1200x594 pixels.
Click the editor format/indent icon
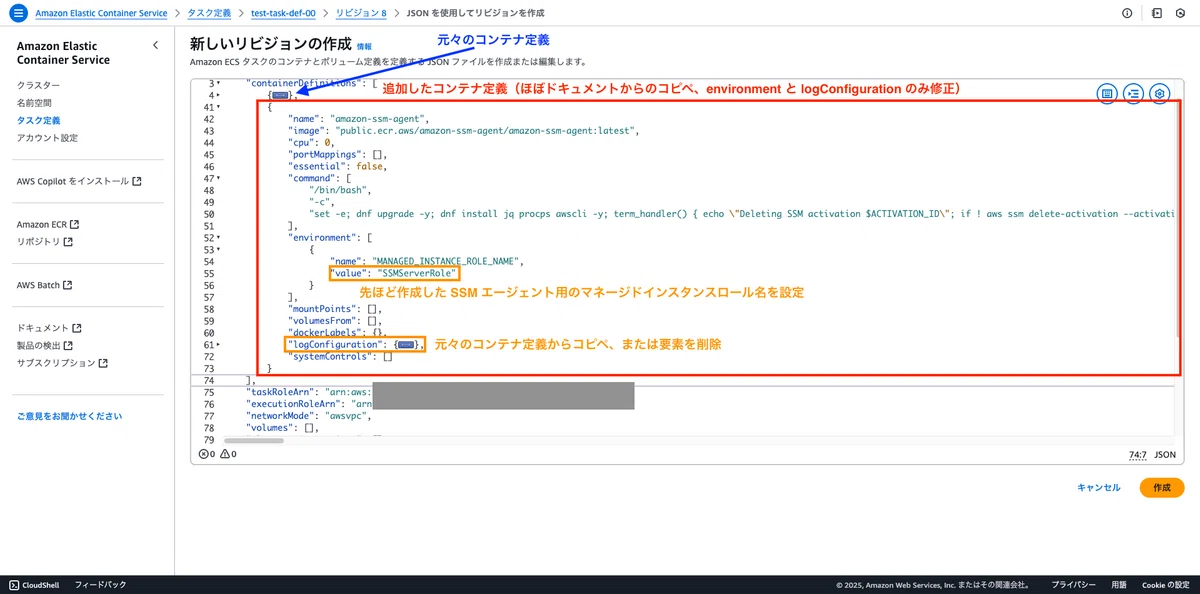1133,93
